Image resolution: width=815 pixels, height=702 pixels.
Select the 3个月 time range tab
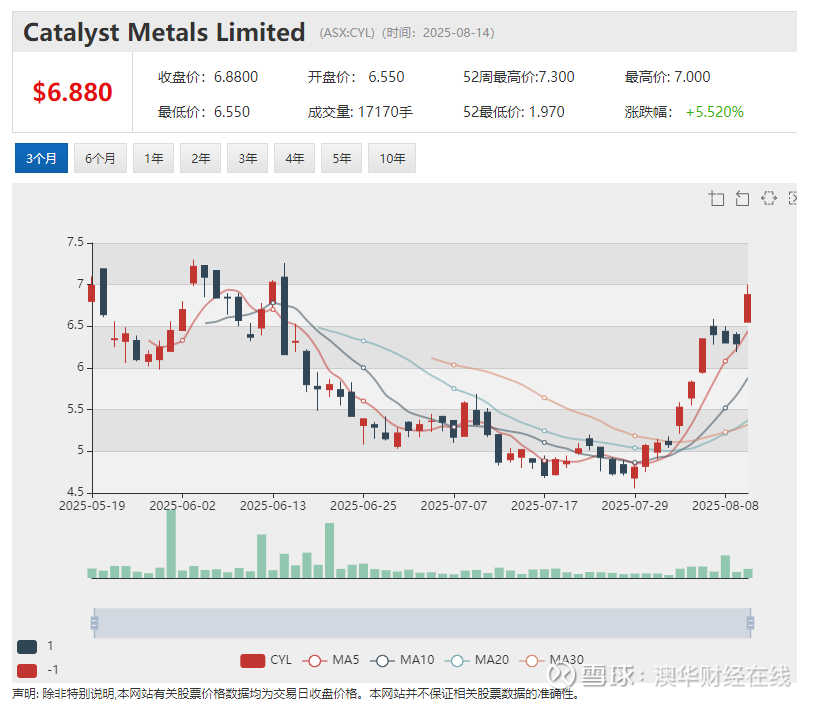(x=41, y=158)
